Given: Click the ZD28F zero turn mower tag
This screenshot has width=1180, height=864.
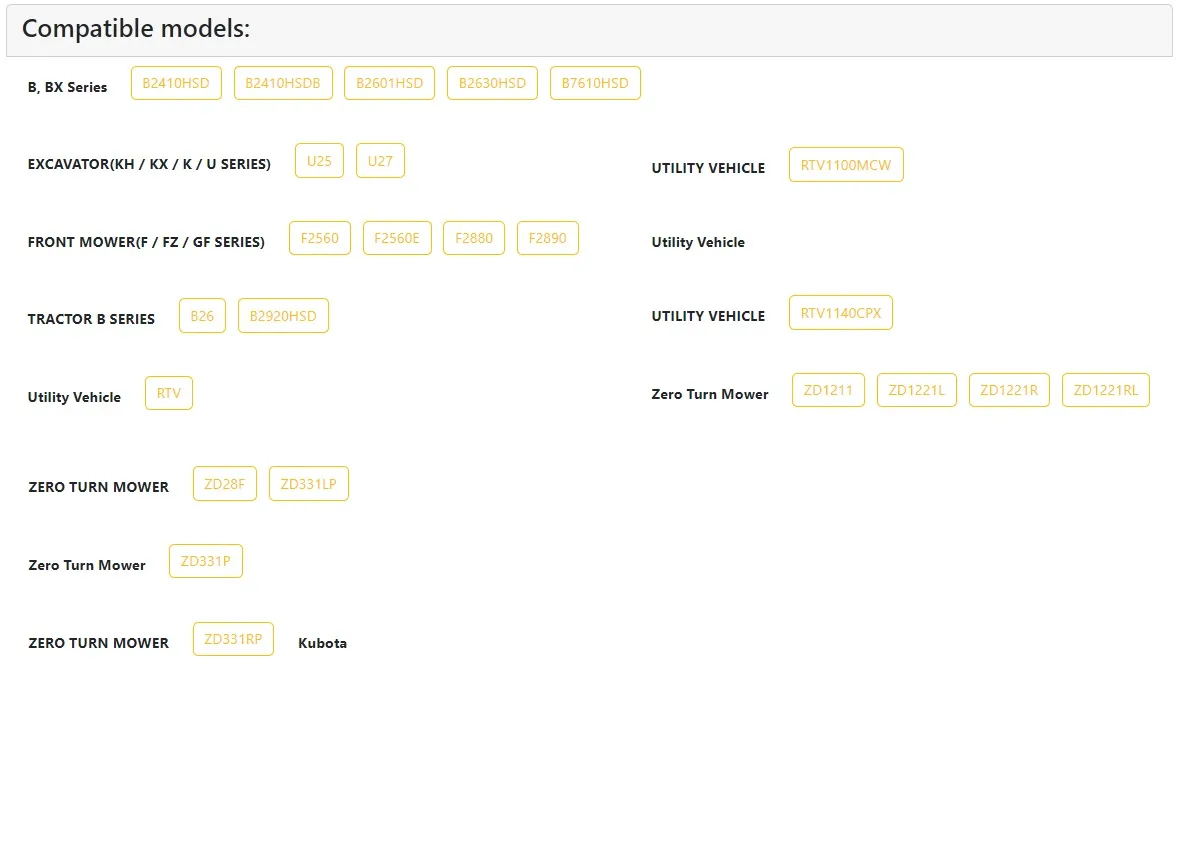Looking at the screenshot, I should (224, 484).
